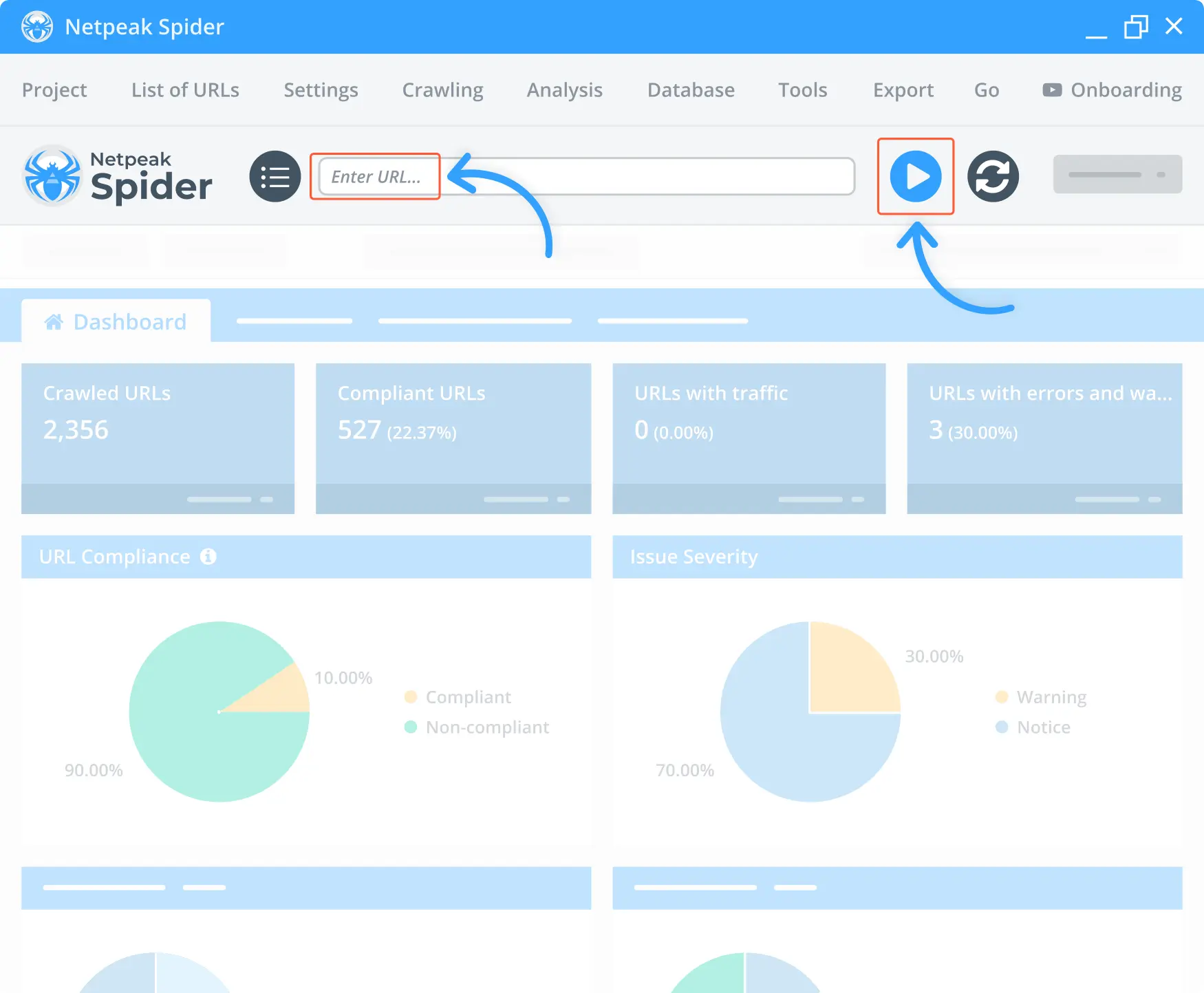Open the Database menu

691,90
